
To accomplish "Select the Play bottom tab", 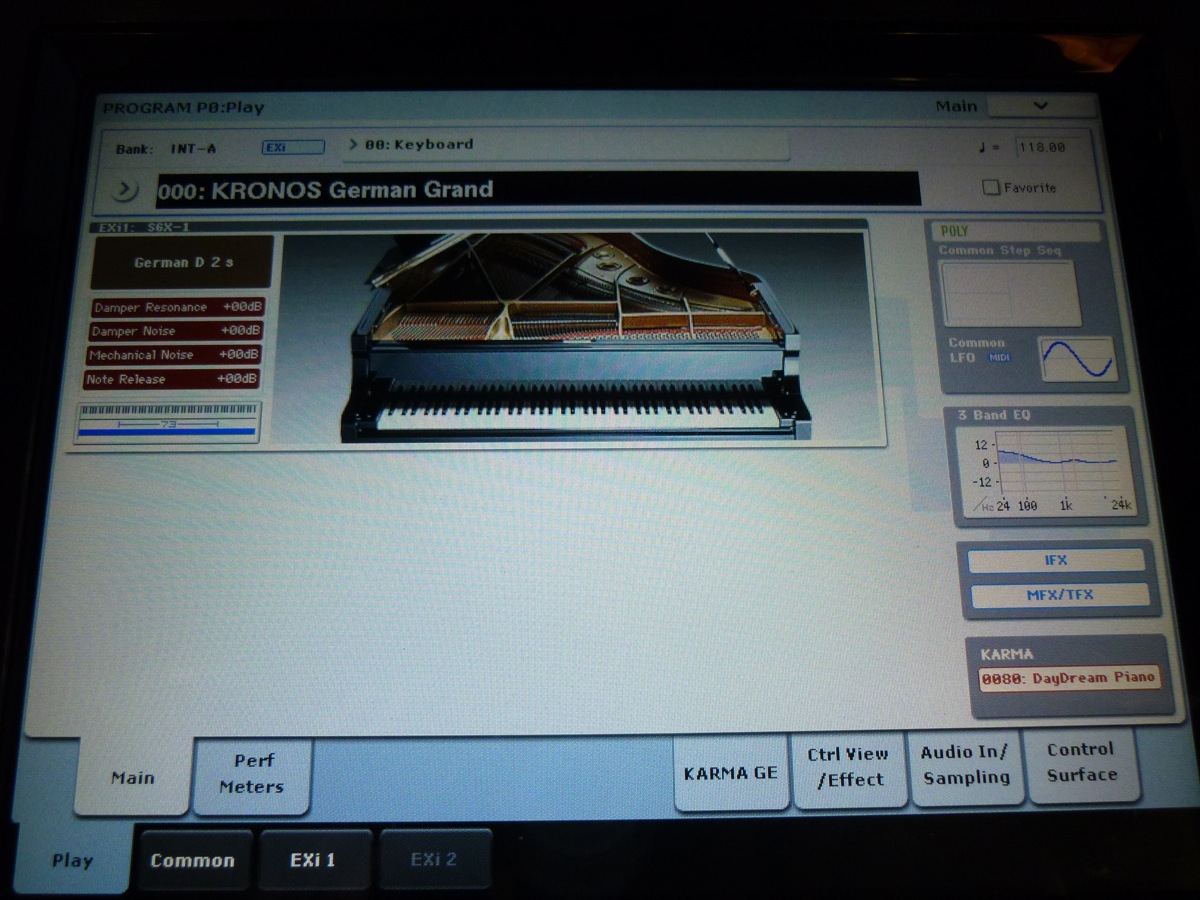I will [73, 859].
